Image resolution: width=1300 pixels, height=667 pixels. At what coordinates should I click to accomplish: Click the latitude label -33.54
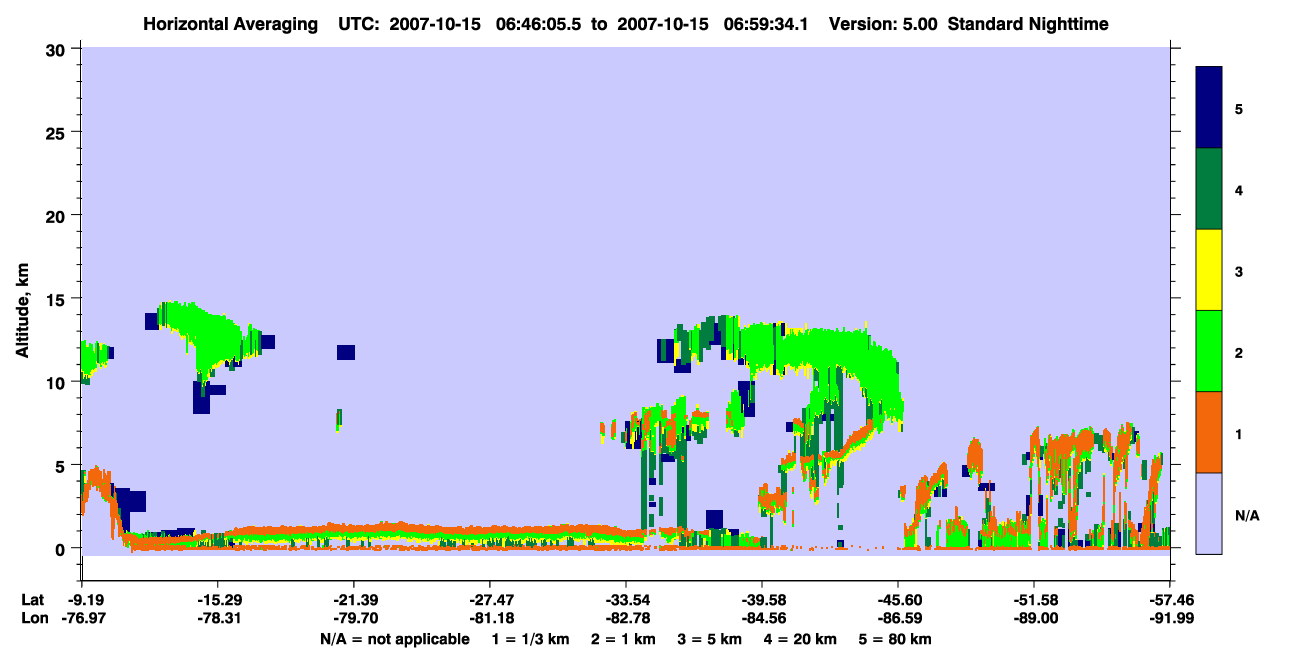[626, 599]
